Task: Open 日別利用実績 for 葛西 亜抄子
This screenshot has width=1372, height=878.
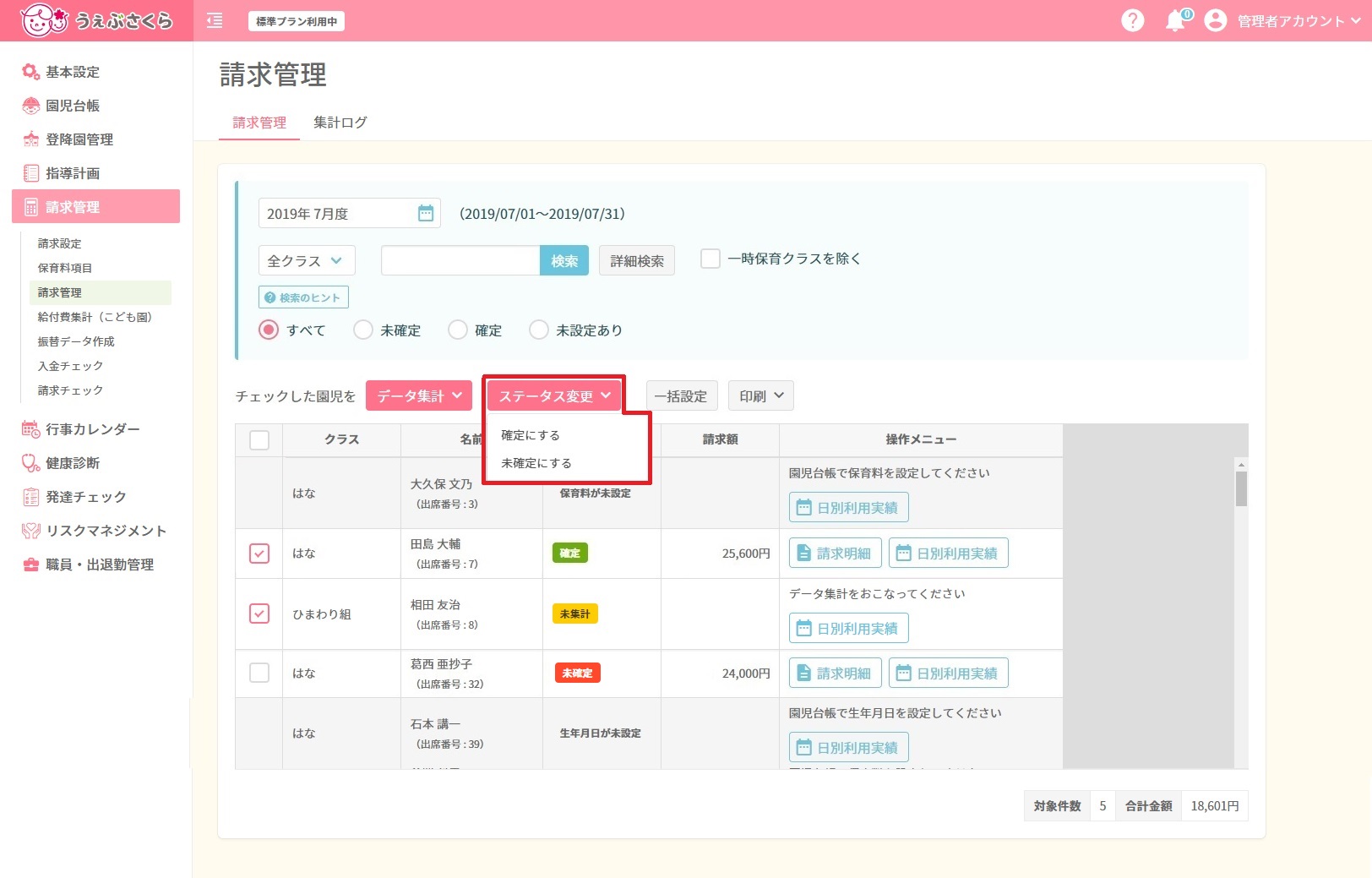Action: [x=948, y=673]
